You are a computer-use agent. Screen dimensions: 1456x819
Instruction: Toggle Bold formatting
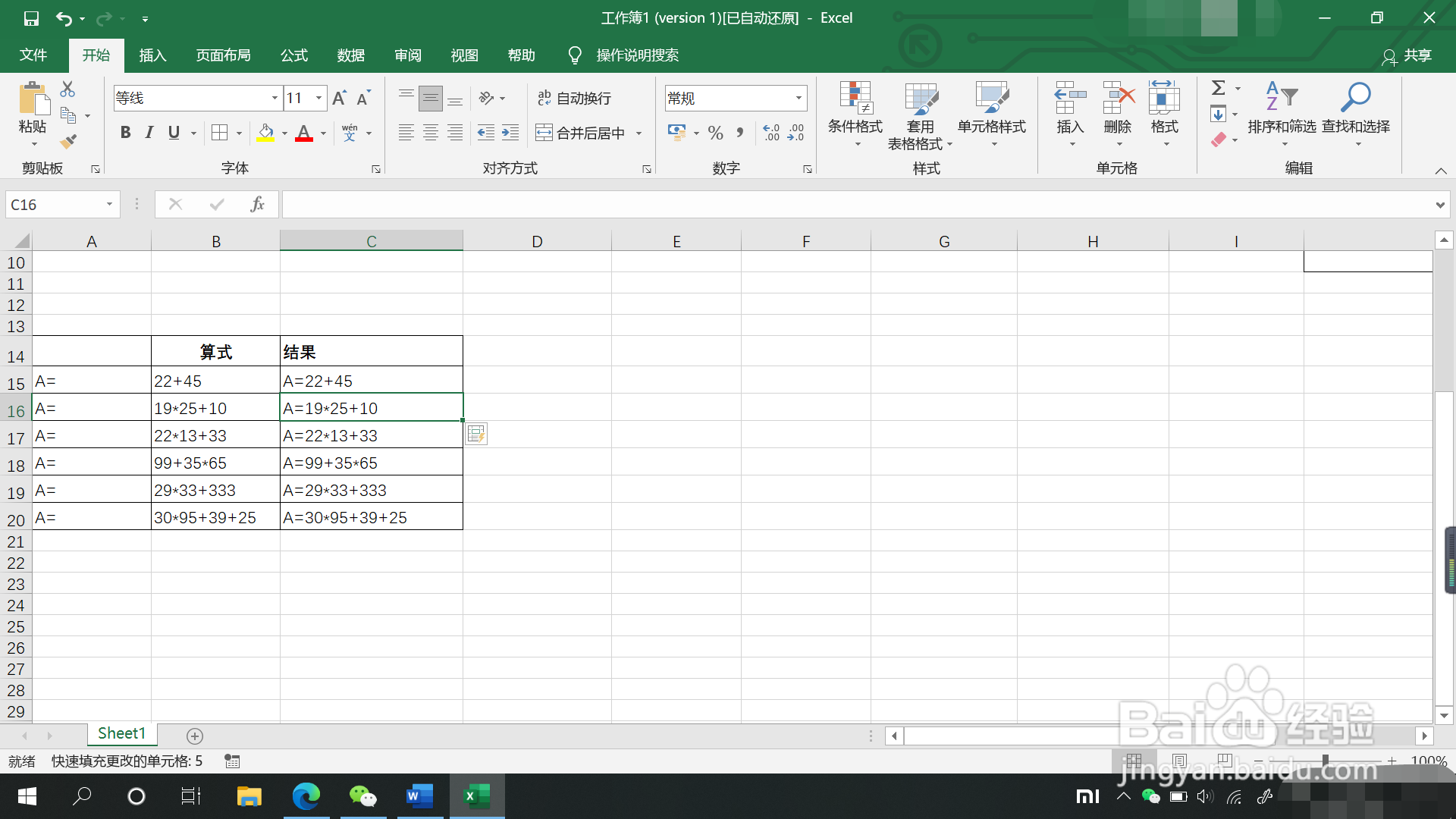click(126, 133)
